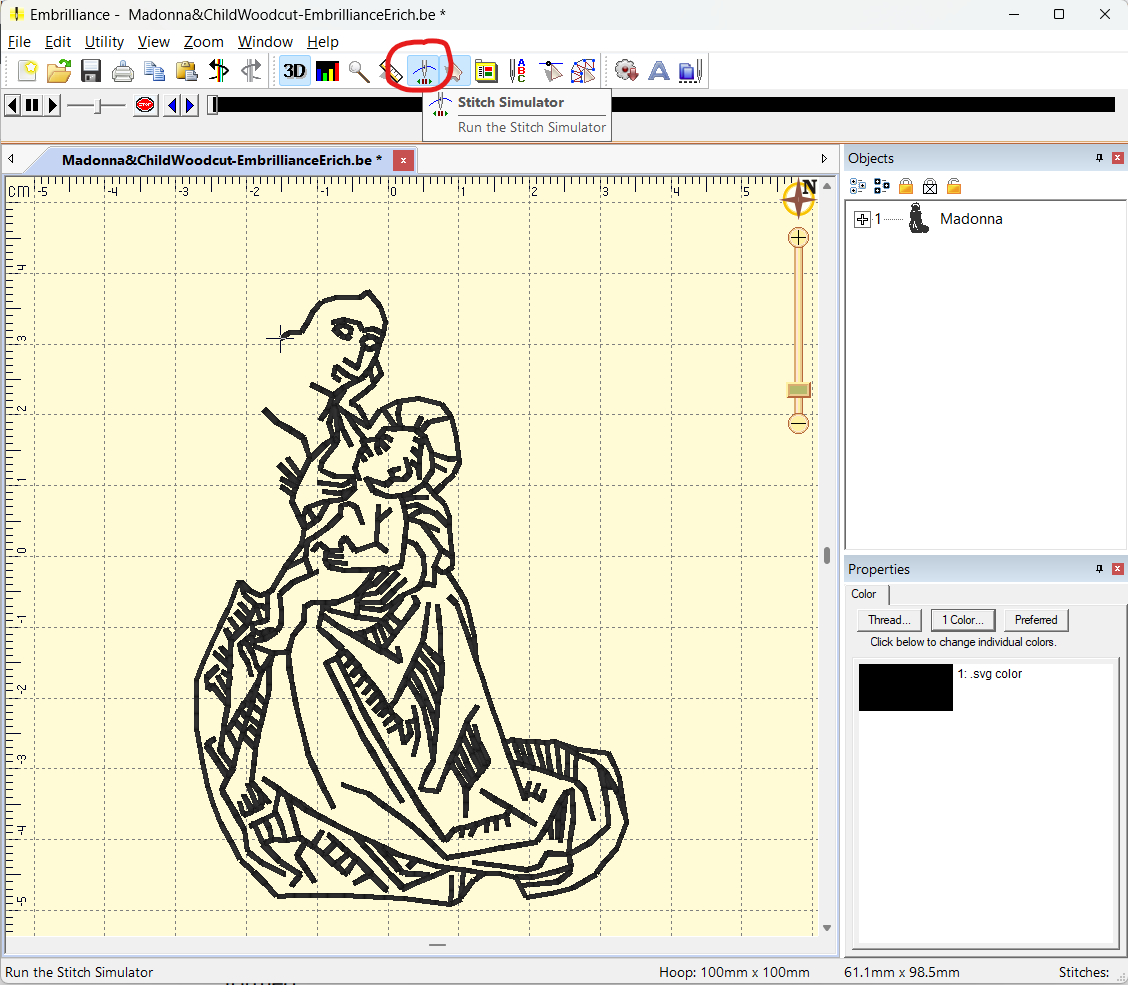Click the Save floppy disk icon
This screenshot has width=1128, height=985.
(91, 71)
